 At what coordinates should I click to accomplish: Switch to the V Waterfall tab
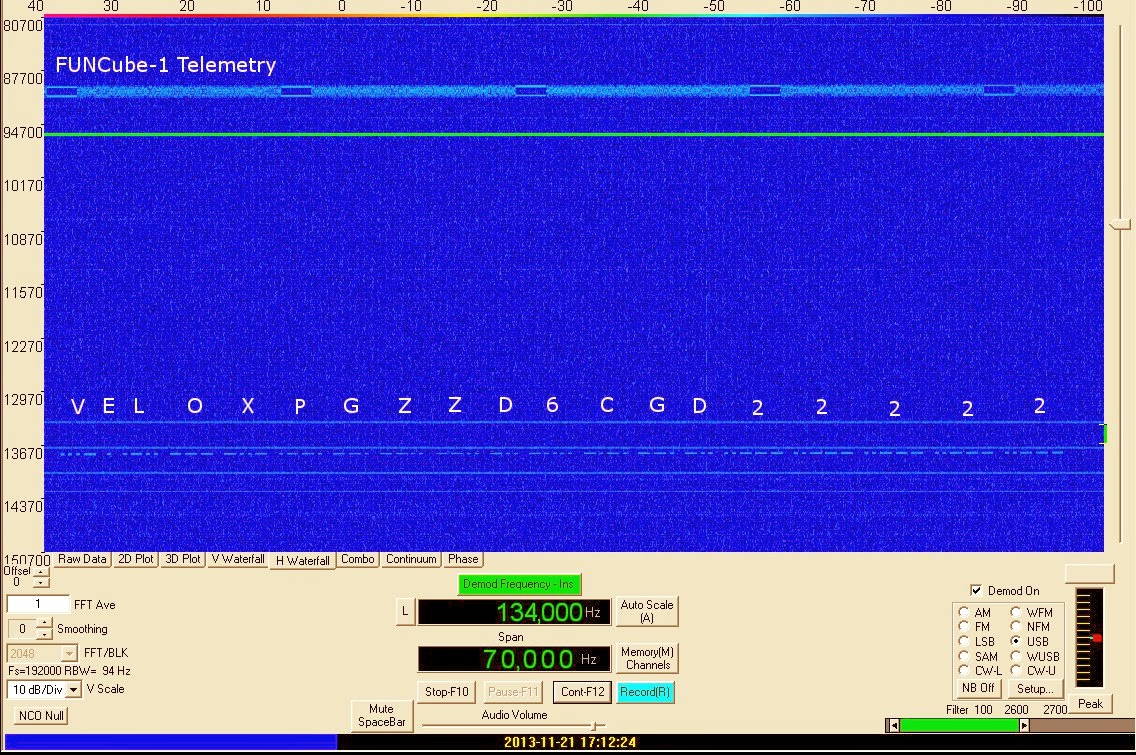(x=236, y=559)
